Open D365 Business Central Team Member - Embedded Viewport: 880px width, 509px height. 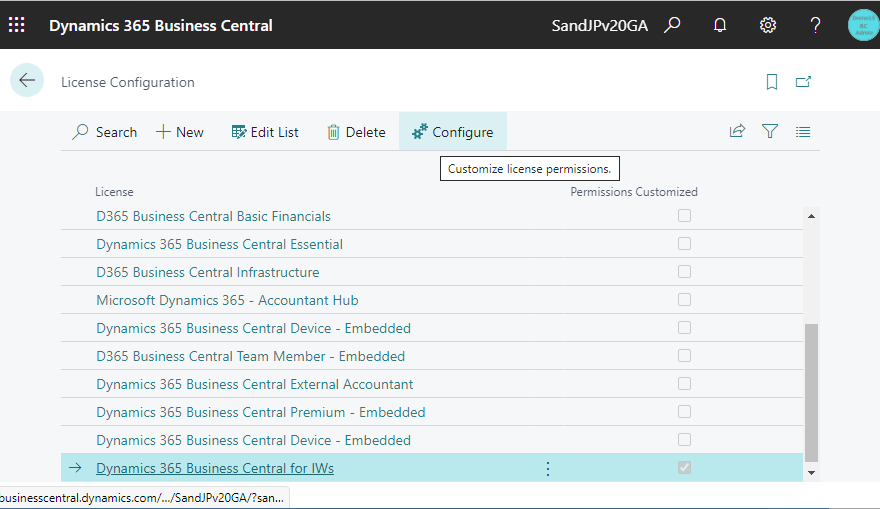[250, 356]
